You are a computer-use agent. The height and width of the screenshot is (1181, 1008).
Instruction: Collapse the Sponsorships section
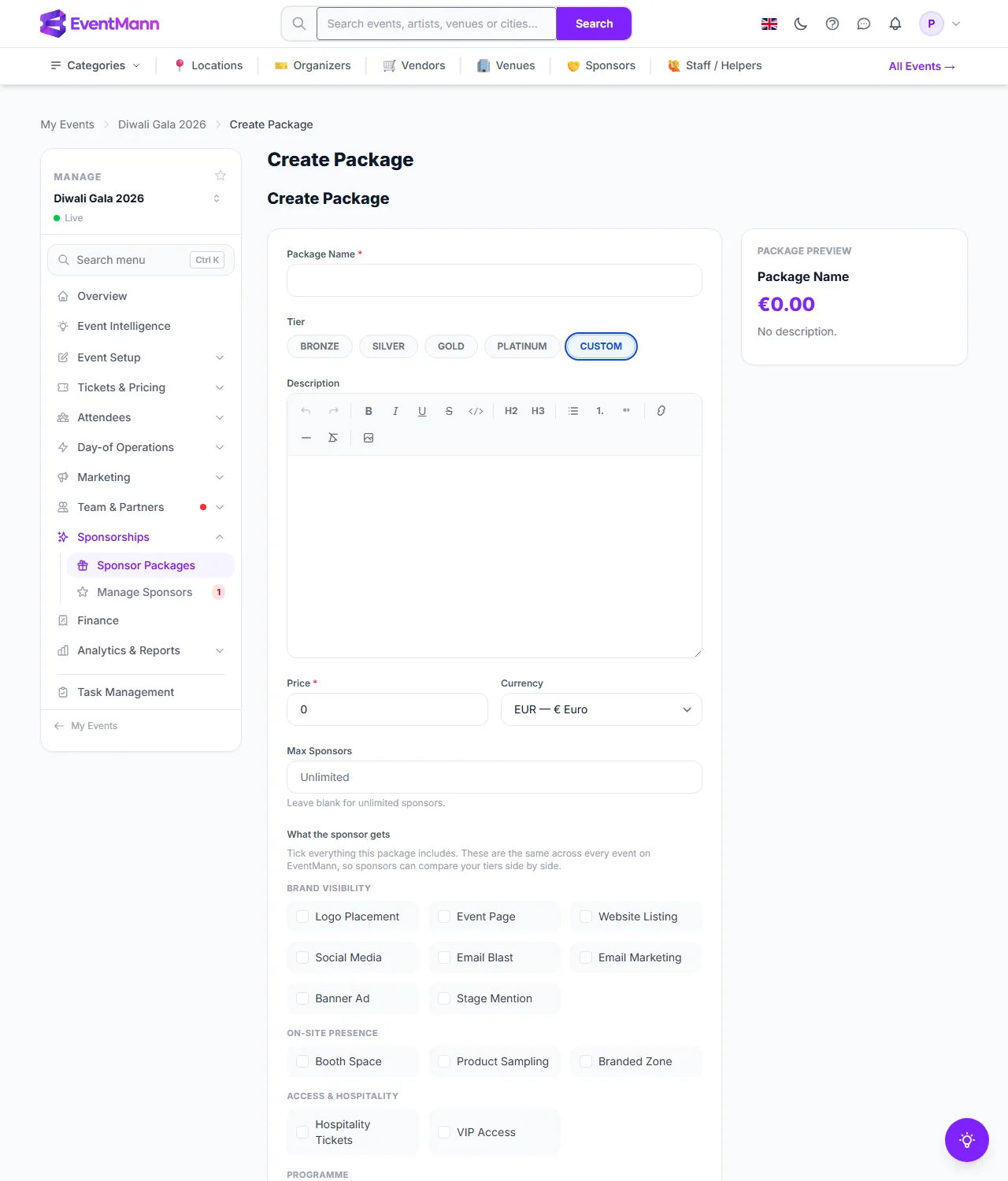141,537
